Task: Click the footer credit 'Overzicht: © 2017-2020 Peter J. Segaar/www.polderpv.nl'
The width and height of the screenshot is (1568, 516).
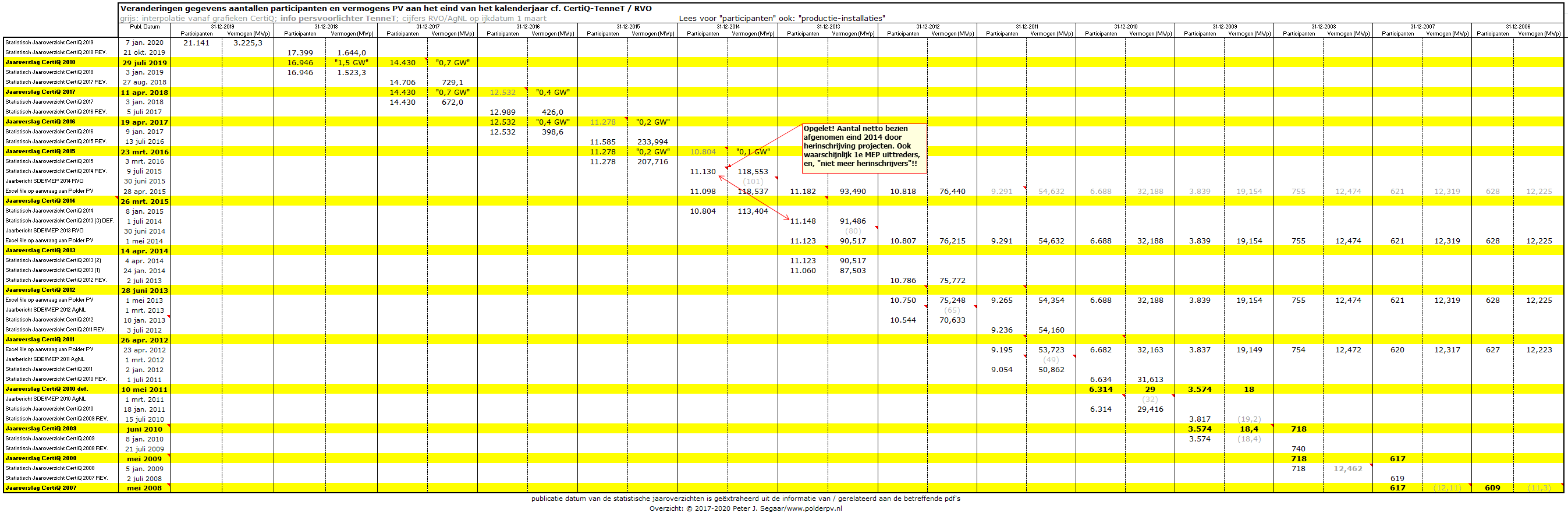Action: tap(746, 508)
